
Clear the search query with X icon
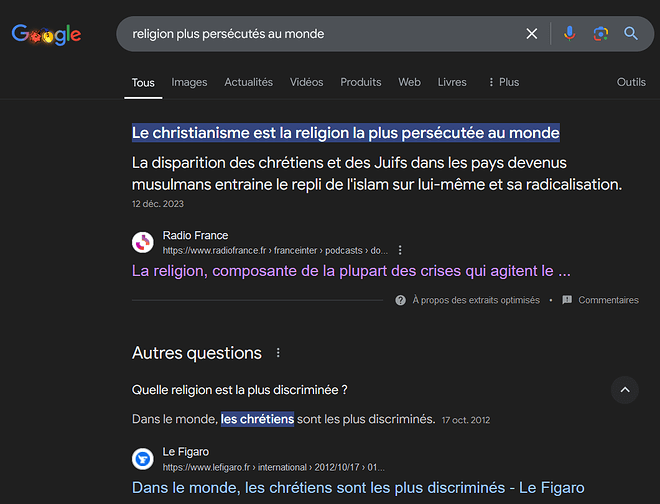(x=532, y=34)
